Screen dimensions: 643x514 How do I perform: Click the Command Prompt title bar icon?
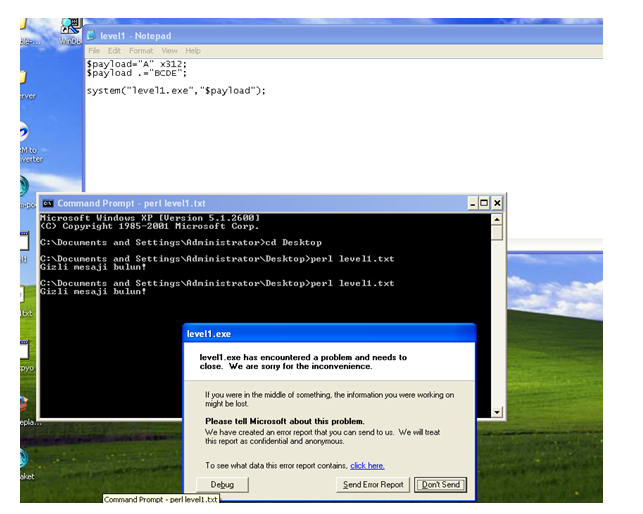pos(48,203)
